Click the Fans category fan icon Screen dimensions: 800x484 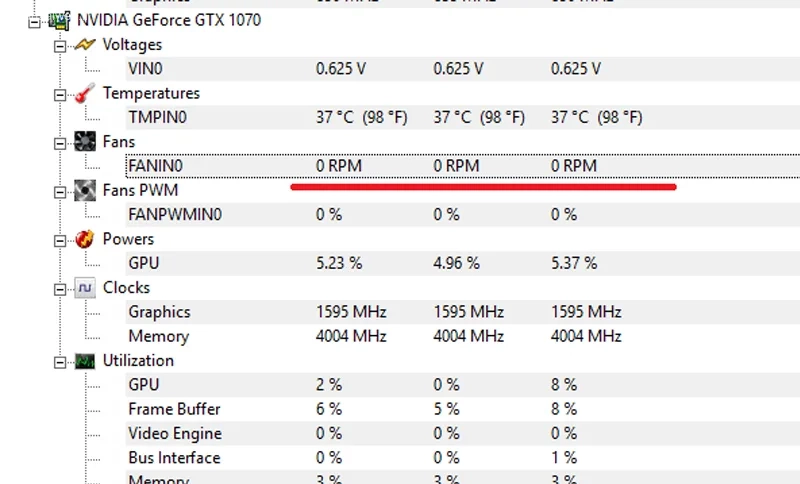(x=85, y=142)
